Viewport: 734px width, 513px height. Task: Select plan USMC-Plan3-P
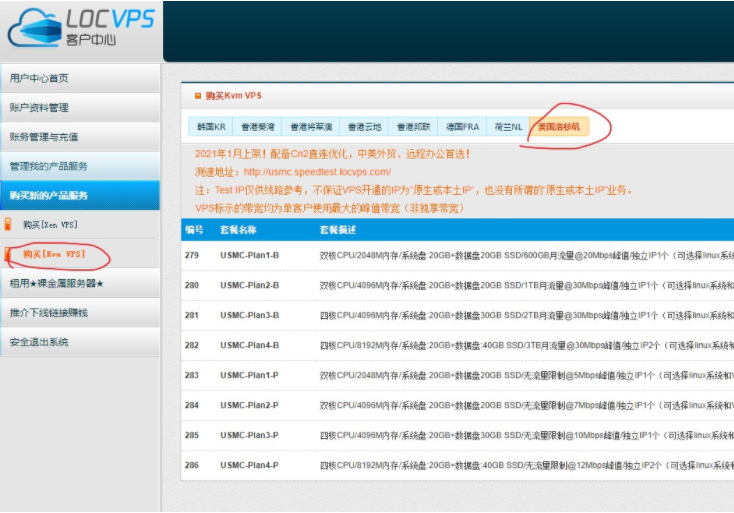[x=250, y=435]
